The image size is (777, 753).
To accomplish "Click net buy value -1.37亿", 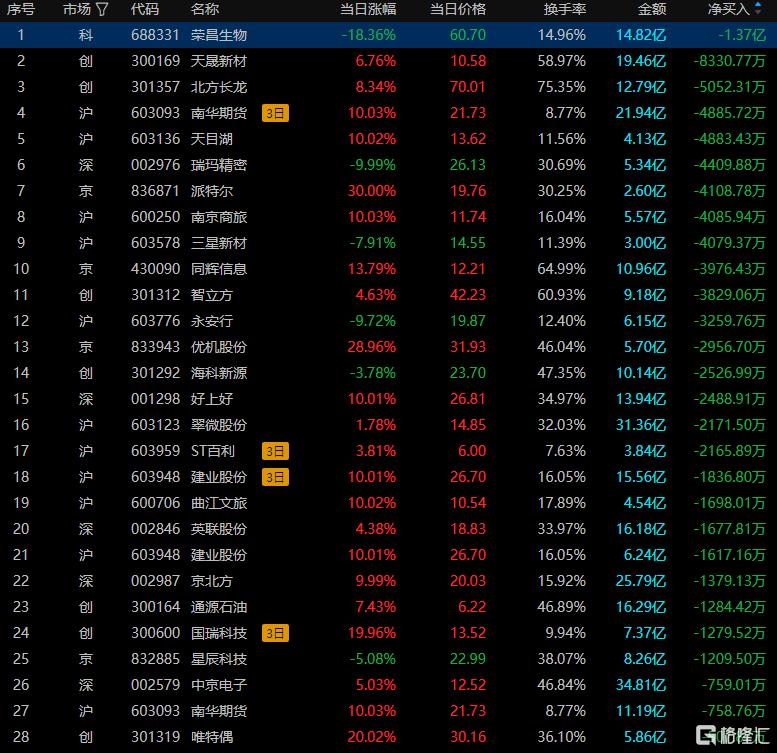I will click(x=742, y=35).
